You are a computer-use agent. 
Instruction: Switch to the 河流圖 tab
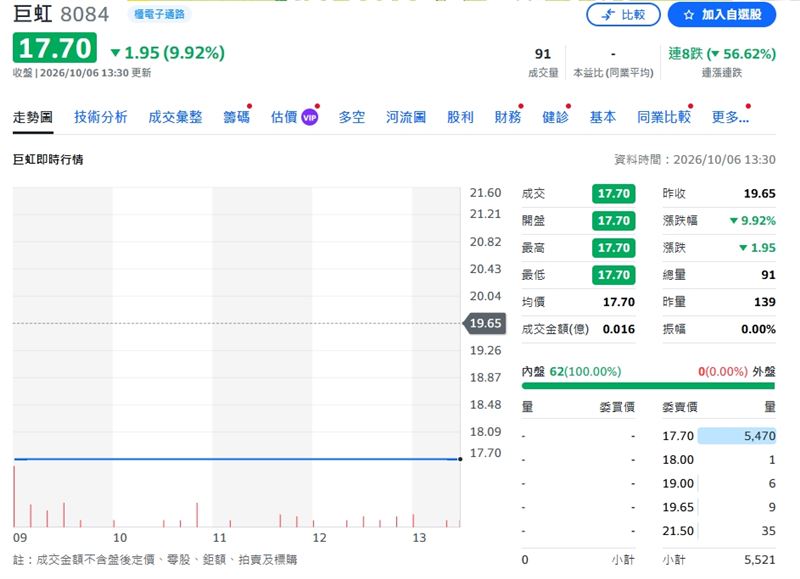pos(406,117)
